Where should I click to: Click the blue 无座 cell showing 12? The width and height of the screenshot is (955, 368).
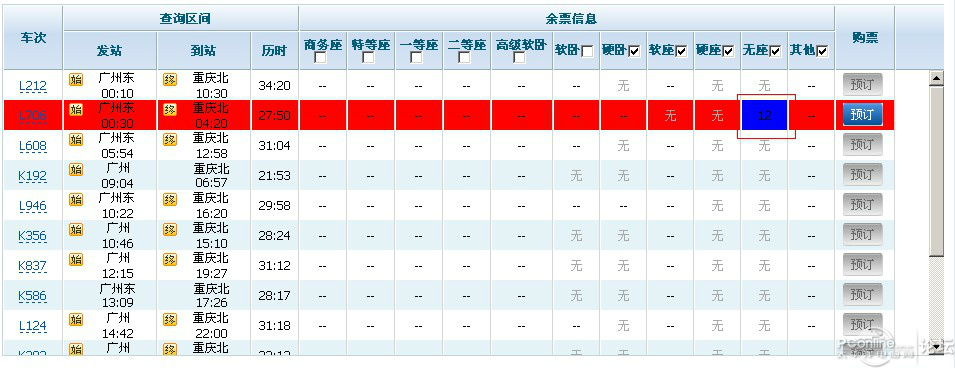point(765,115)
